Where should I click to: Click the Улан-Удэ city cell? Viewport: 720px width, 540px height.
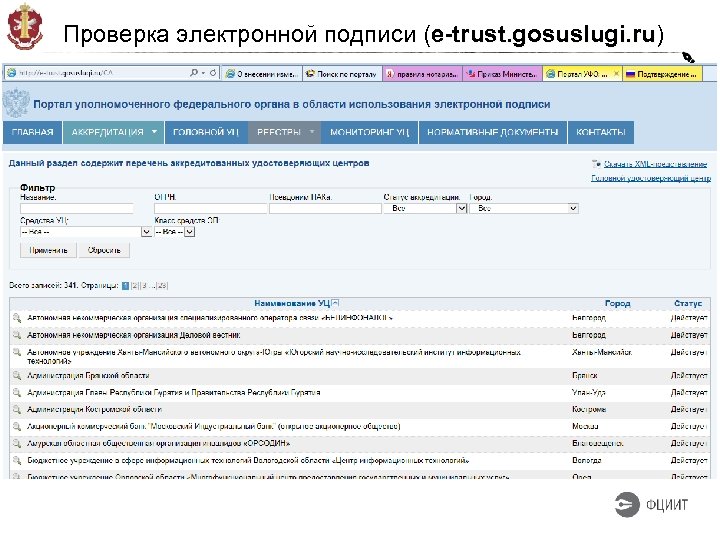(x=589, y=393)
